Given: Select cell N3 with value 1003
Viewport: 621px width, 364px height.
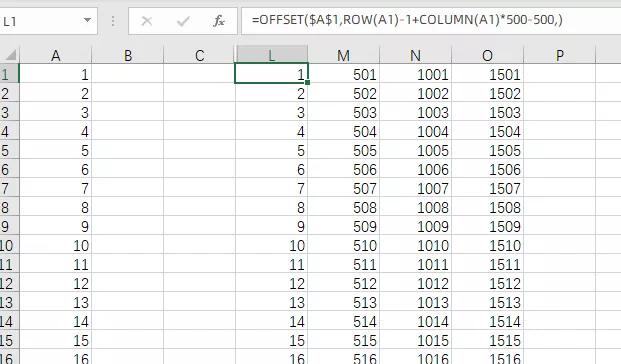Looking at the screenshot, I should (416, 112).
